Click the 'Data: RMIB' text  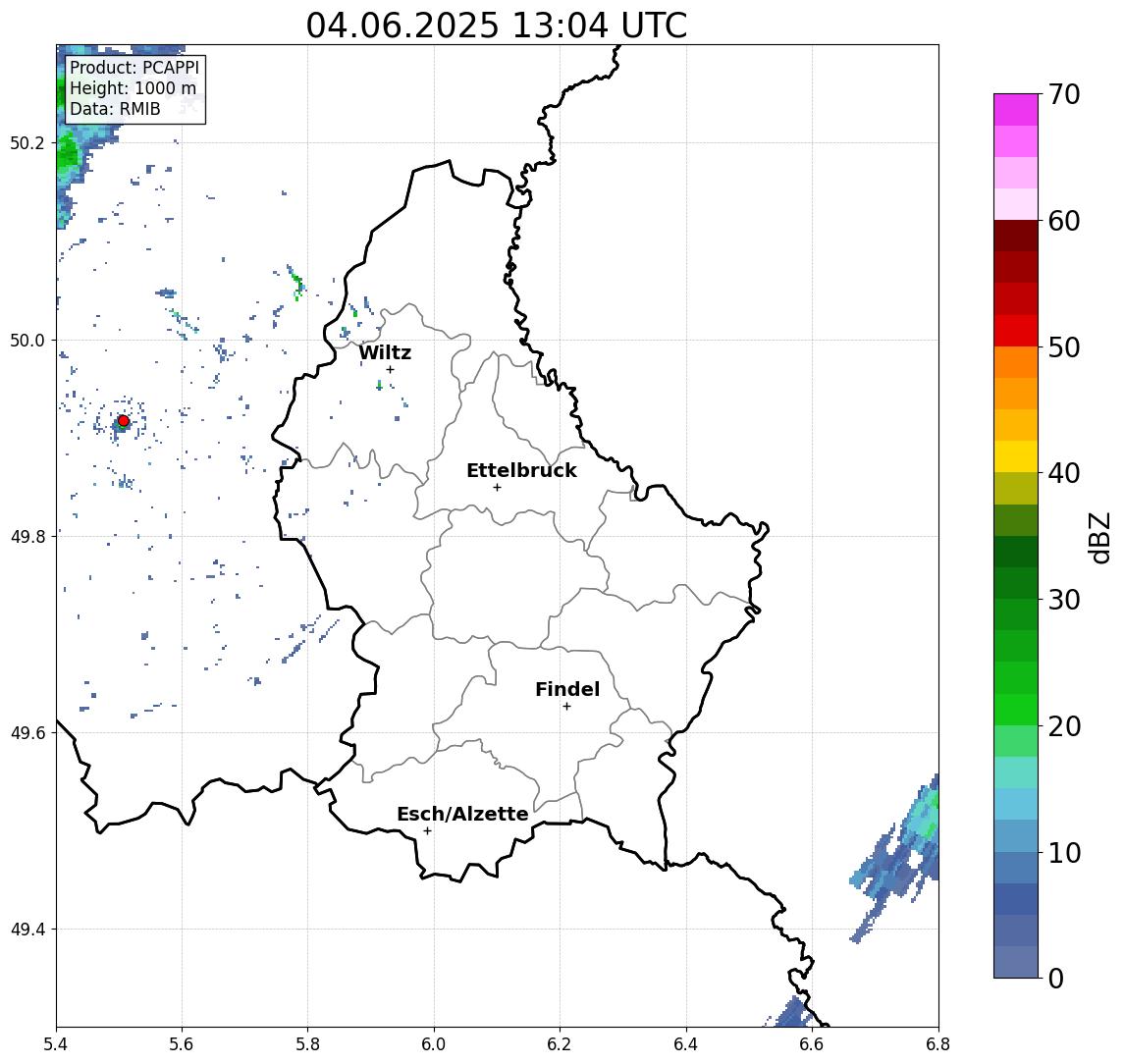click(115, 109)
